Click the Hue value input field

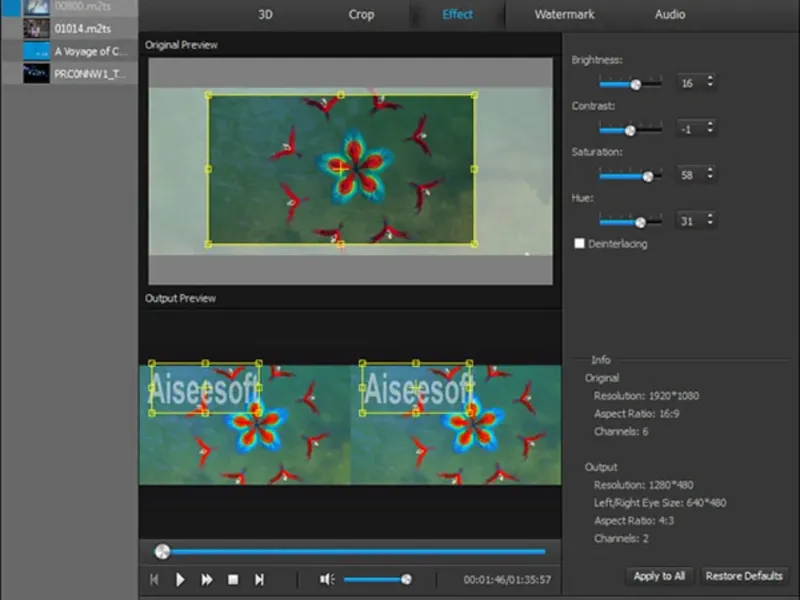click(690, 220)
